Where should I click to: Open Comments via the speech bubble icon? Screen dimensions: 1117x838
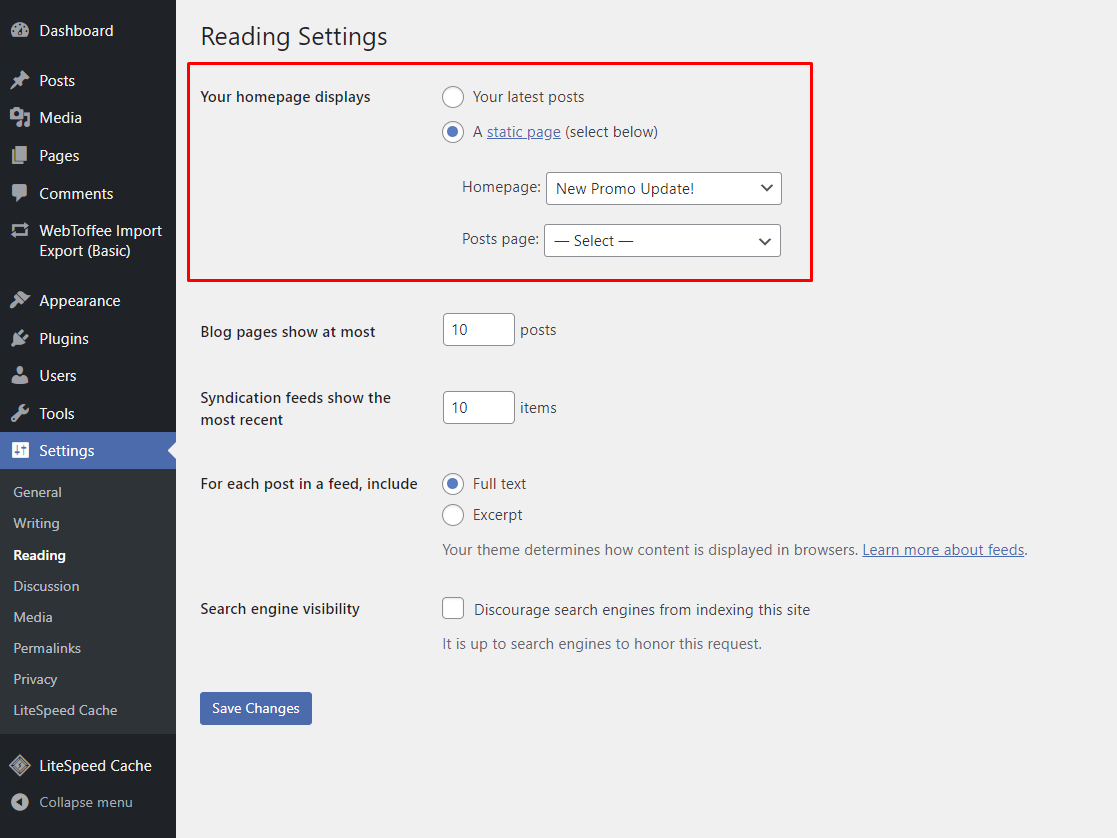(x=22, y=193)
